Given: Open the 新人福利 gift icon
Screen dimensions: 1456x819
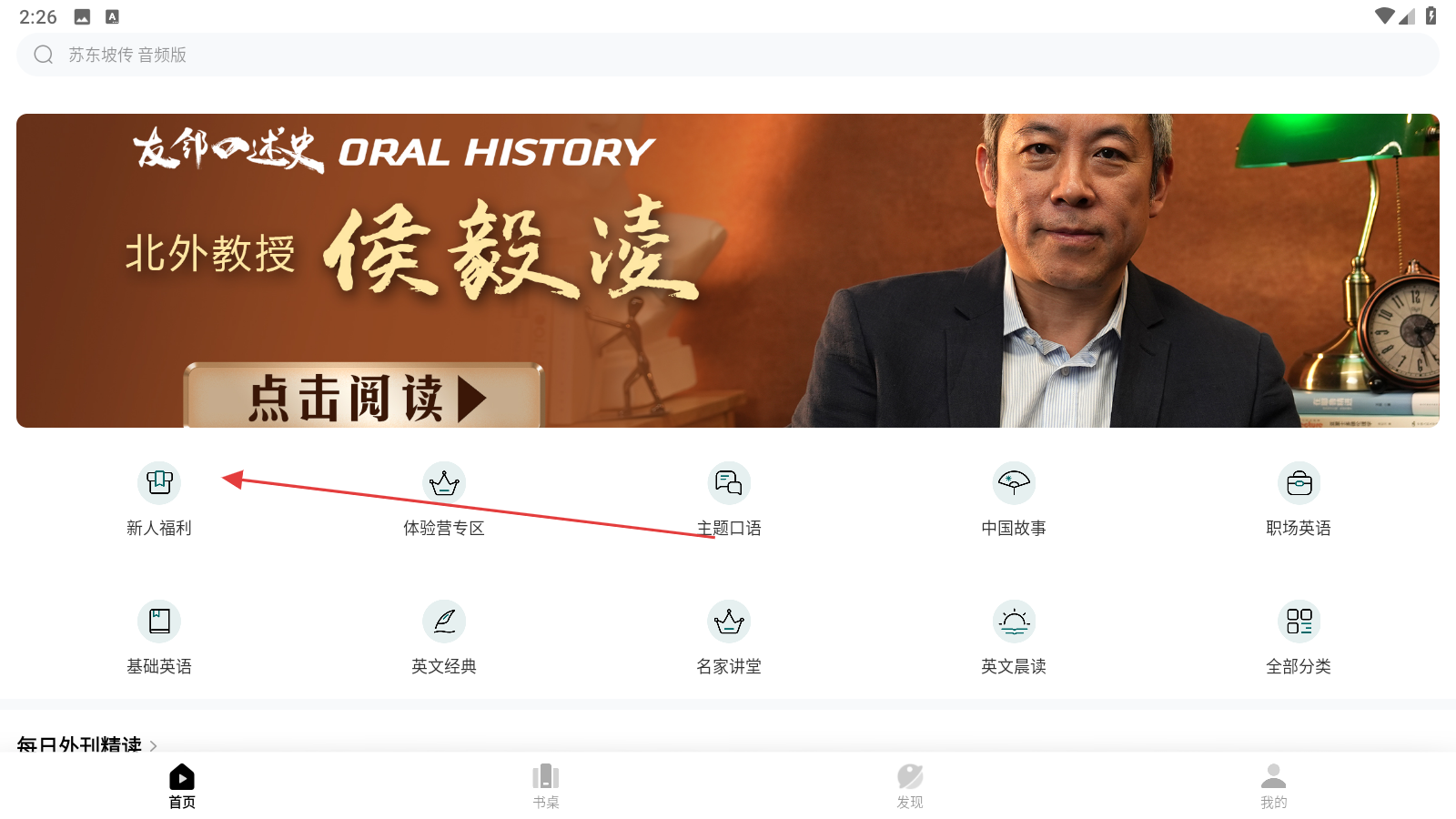Looking at the screenshot, I should (x=159, y=482).
